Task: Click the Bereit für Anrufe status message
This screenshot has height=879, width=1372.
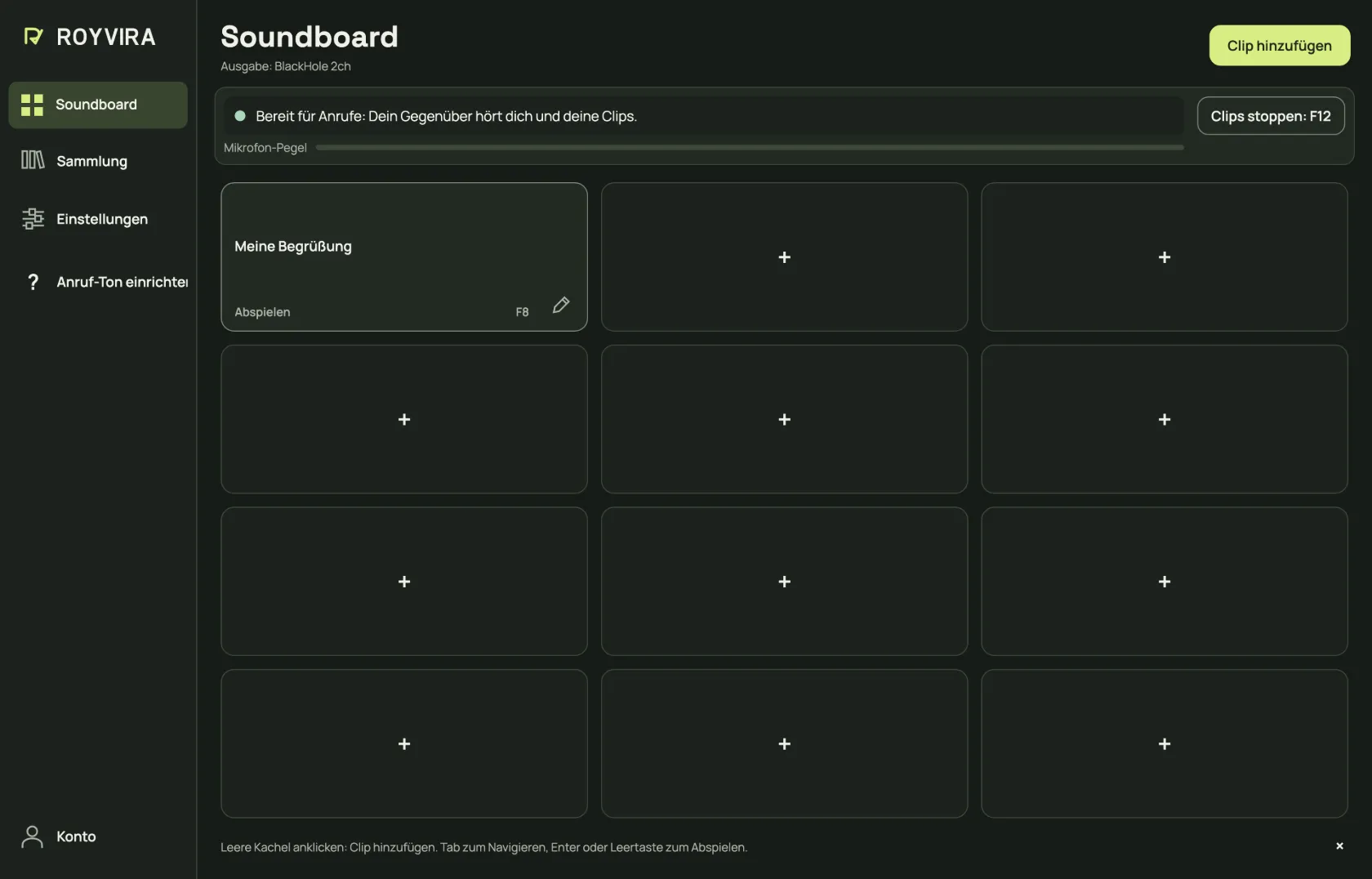Action: tap(446, 116)
